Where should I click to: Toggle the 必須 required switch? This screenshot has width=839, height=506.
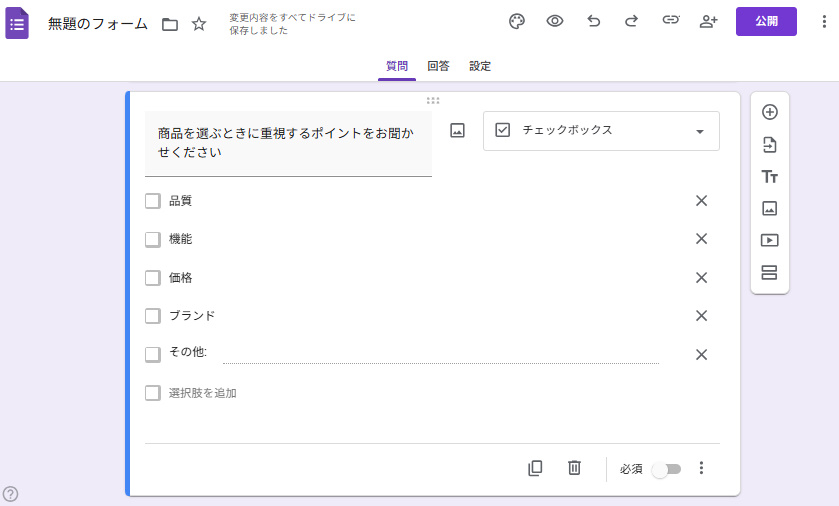(666, 469)
